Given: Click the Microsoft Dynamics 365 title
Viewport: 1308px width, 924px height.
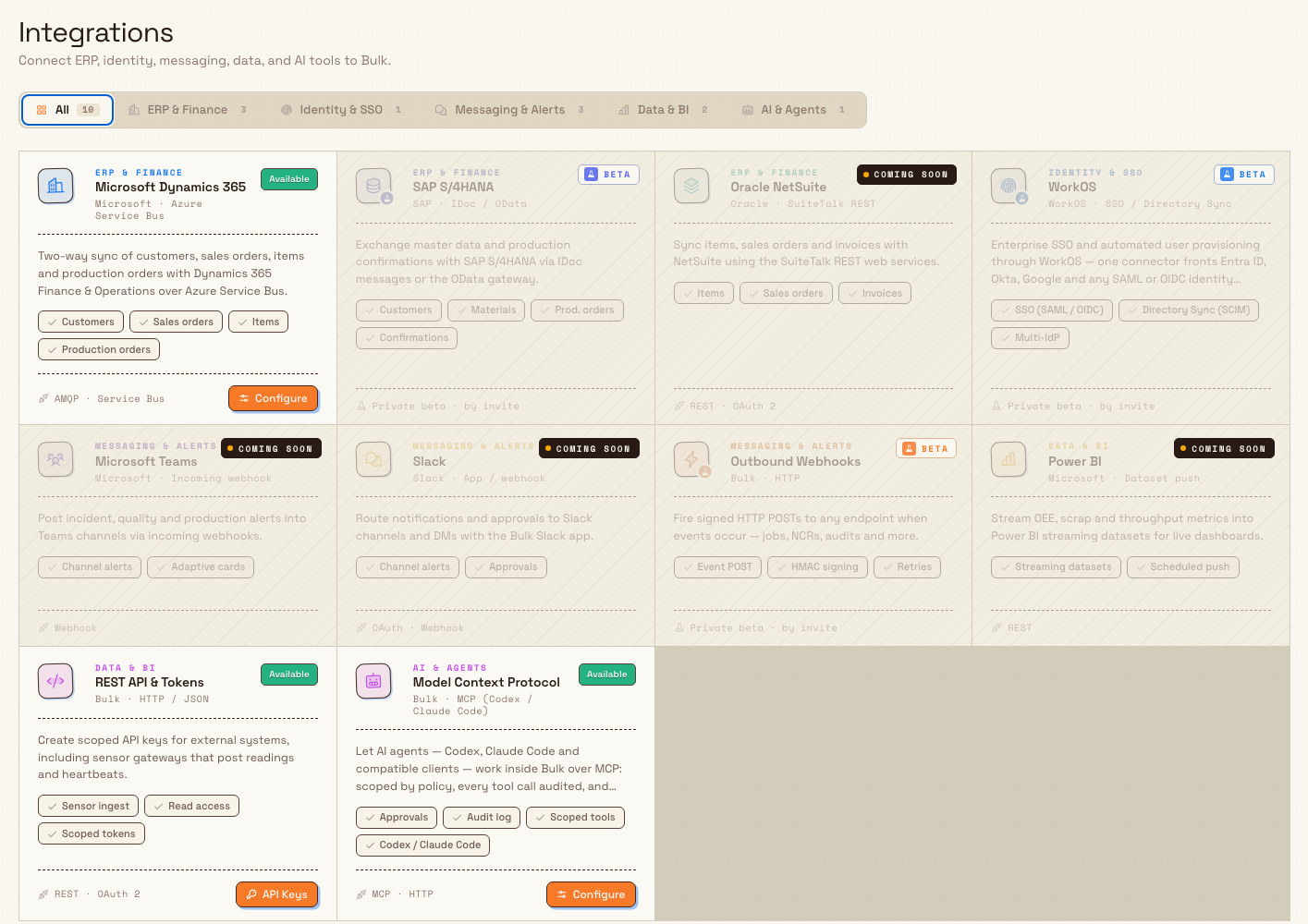Looking at the screenshot, I should pyautogui.click(x=171, y=187).
